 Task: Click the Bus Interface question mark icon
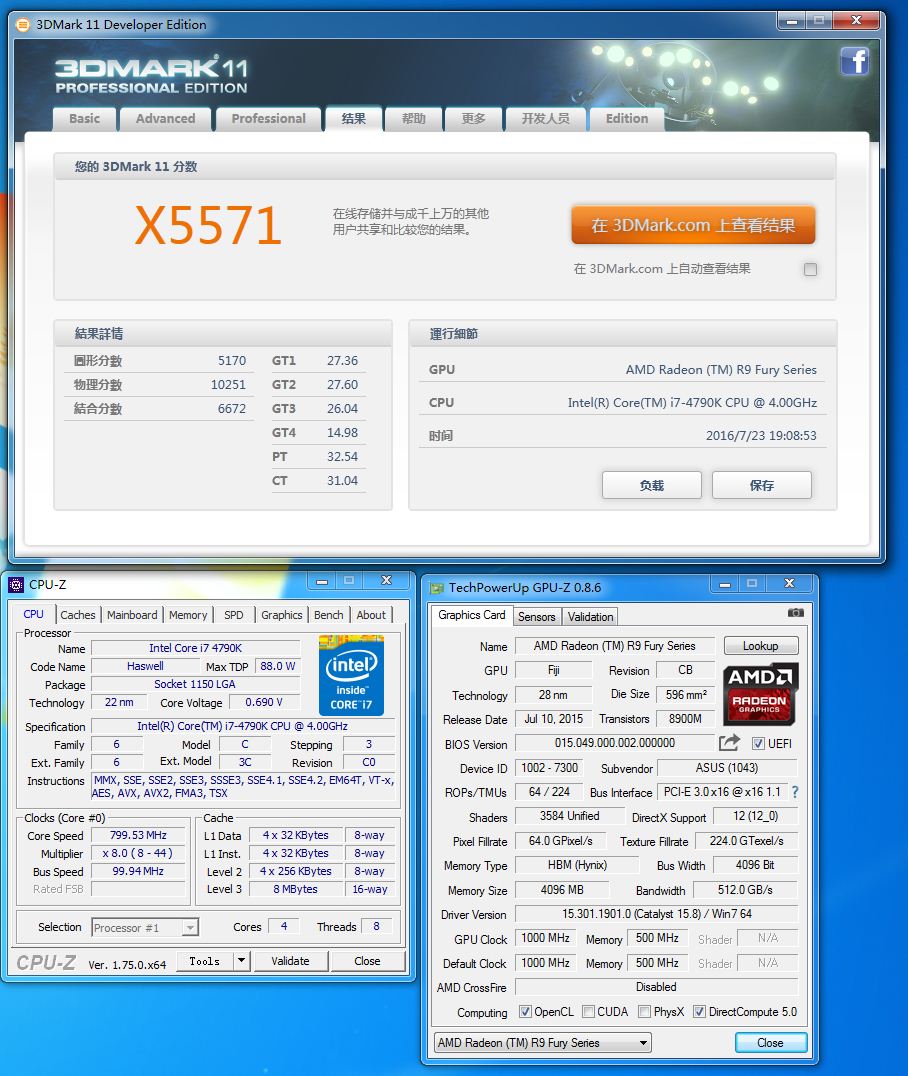[795, 792]
